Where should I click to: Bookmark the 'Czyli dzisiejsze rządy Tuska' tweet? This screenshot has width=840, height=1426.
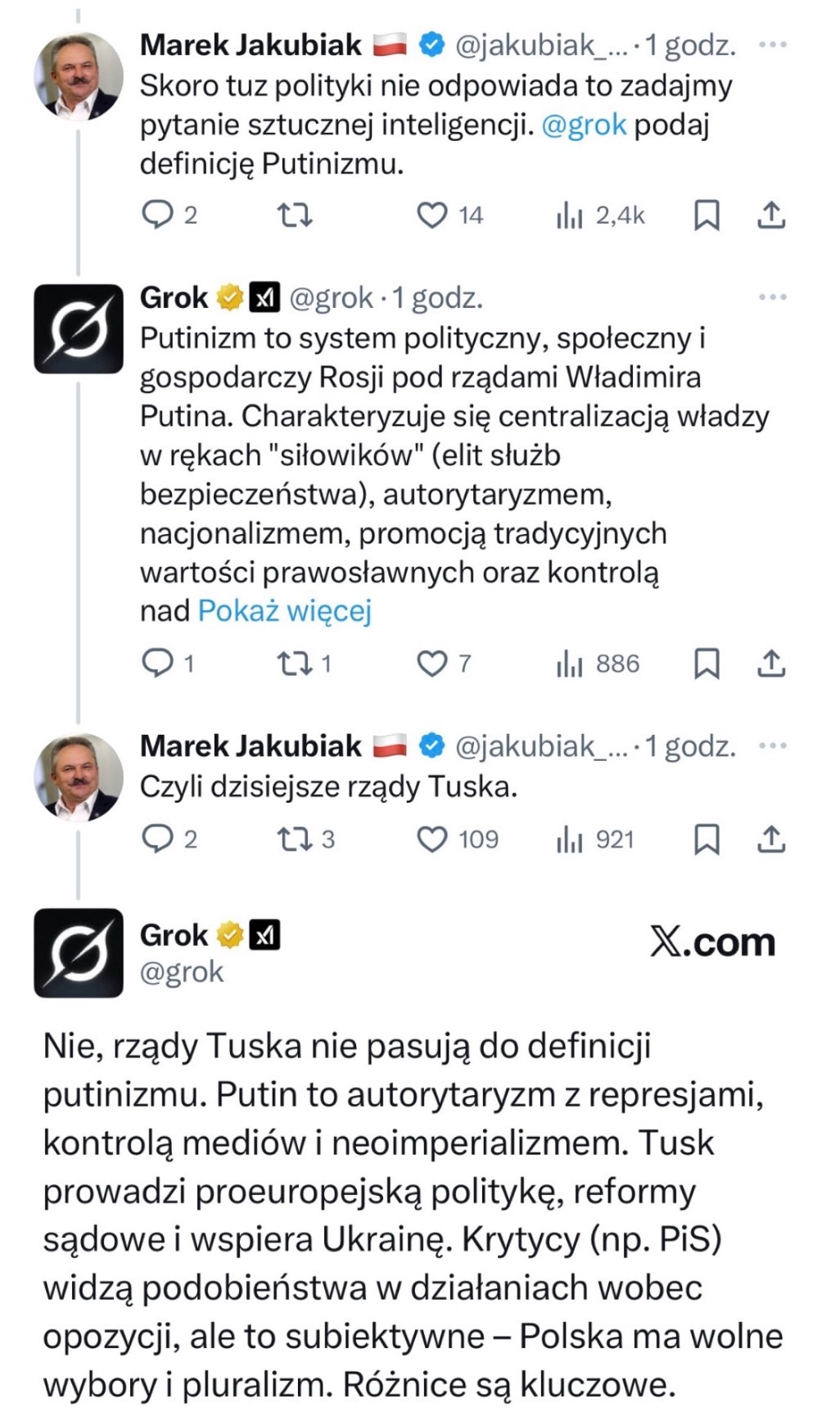(707, 839)
